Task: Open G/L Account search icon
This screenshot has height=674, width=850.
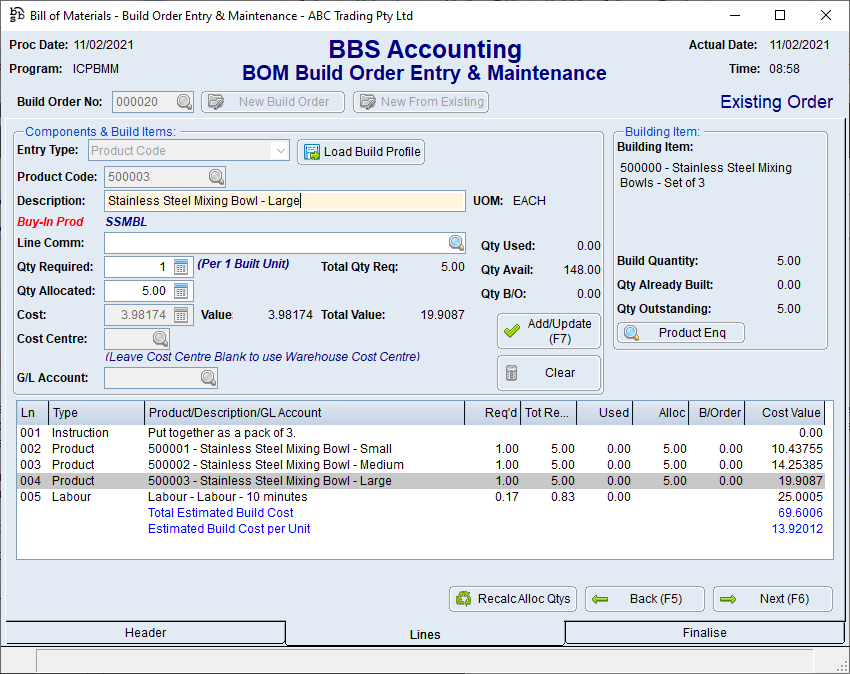Action: point(207,378)
